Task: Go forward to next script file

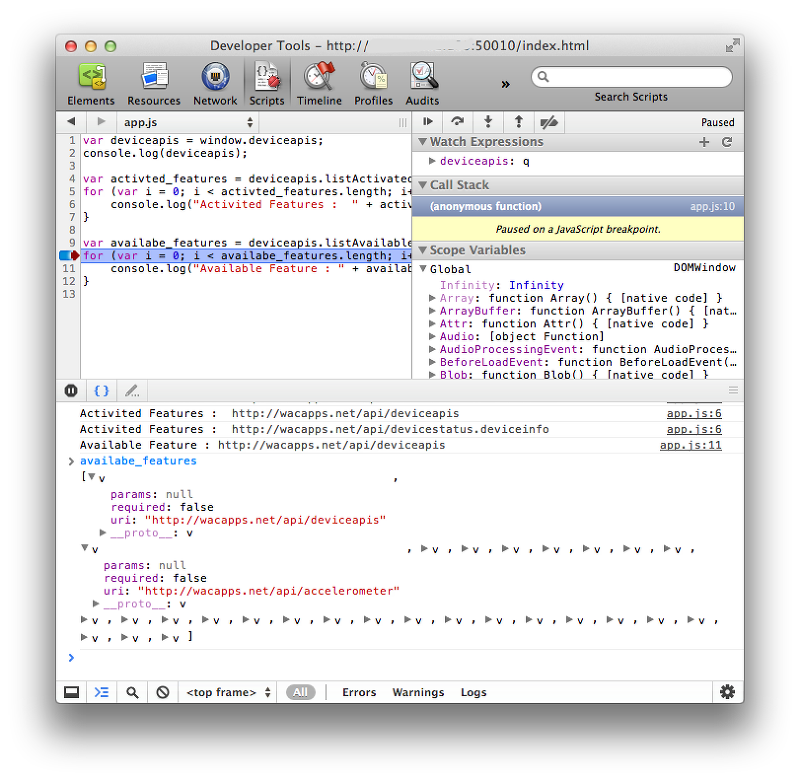Action: coord(101,121)
